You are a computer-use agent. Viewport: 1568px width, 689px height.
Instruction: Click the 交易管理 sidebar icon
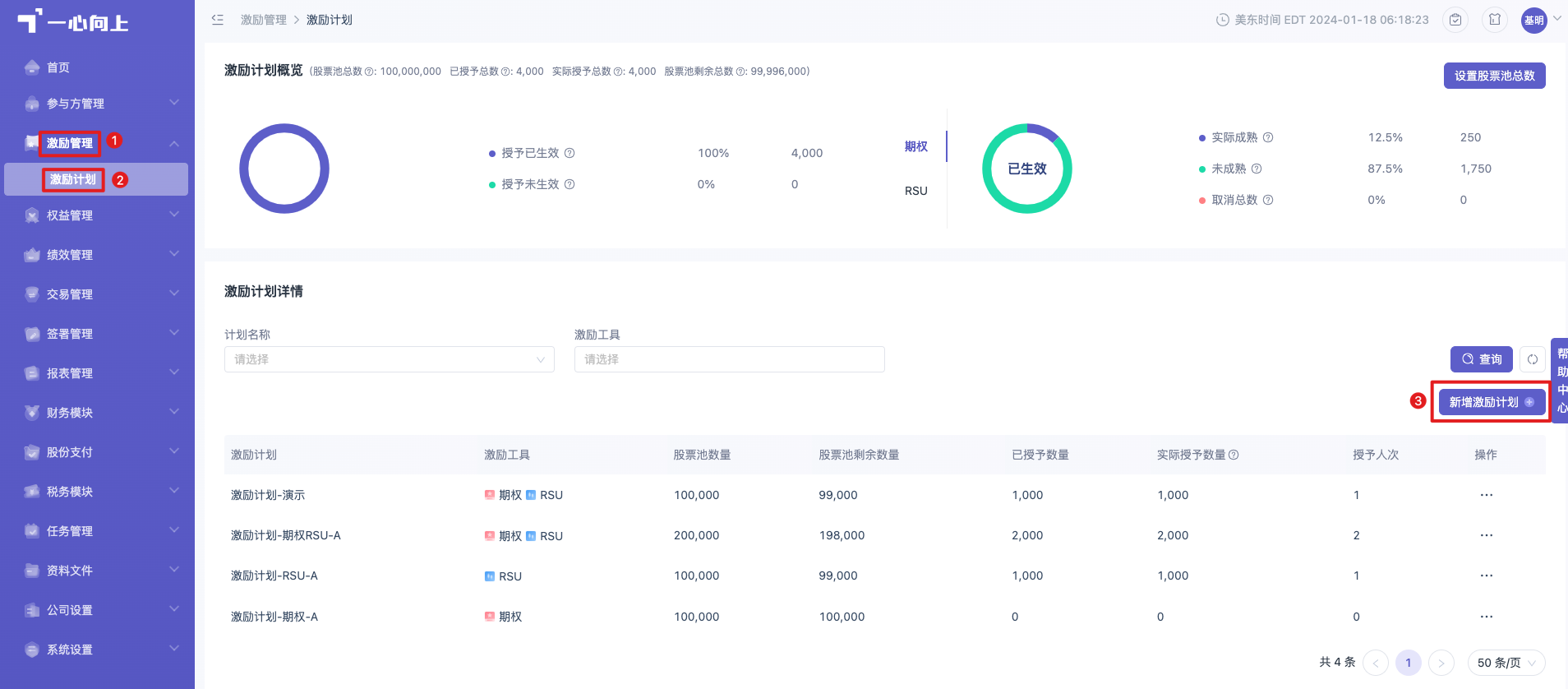32,294
